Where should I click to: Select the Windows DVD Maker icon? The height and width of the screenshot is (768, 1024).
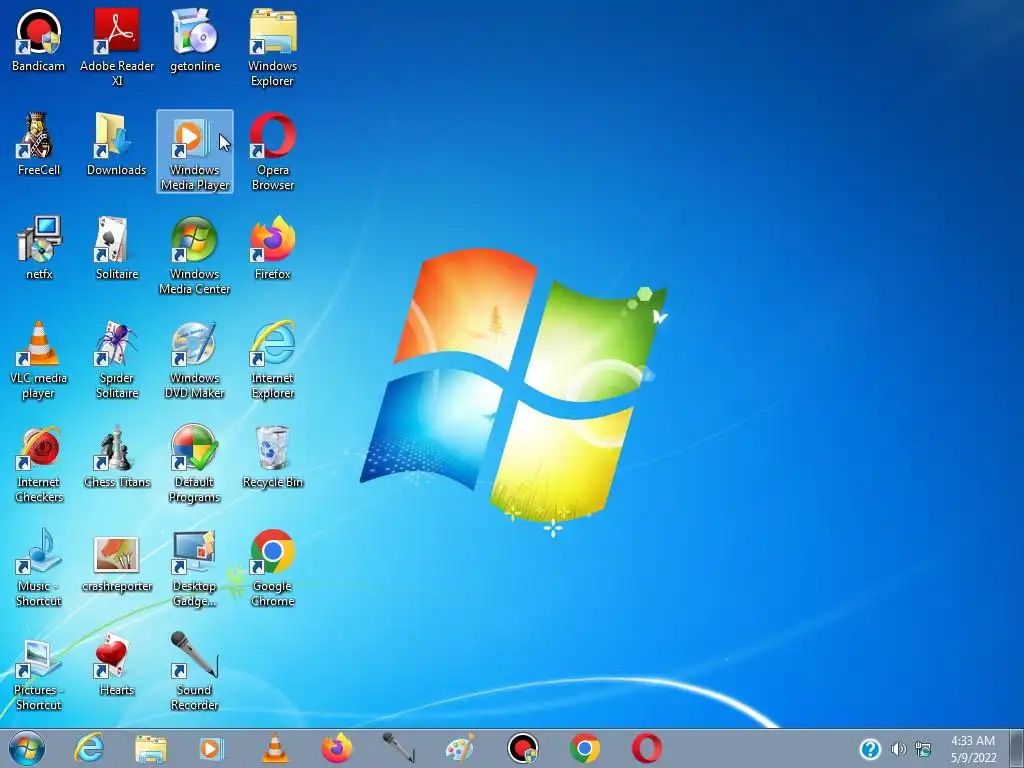tap(195, 359)
